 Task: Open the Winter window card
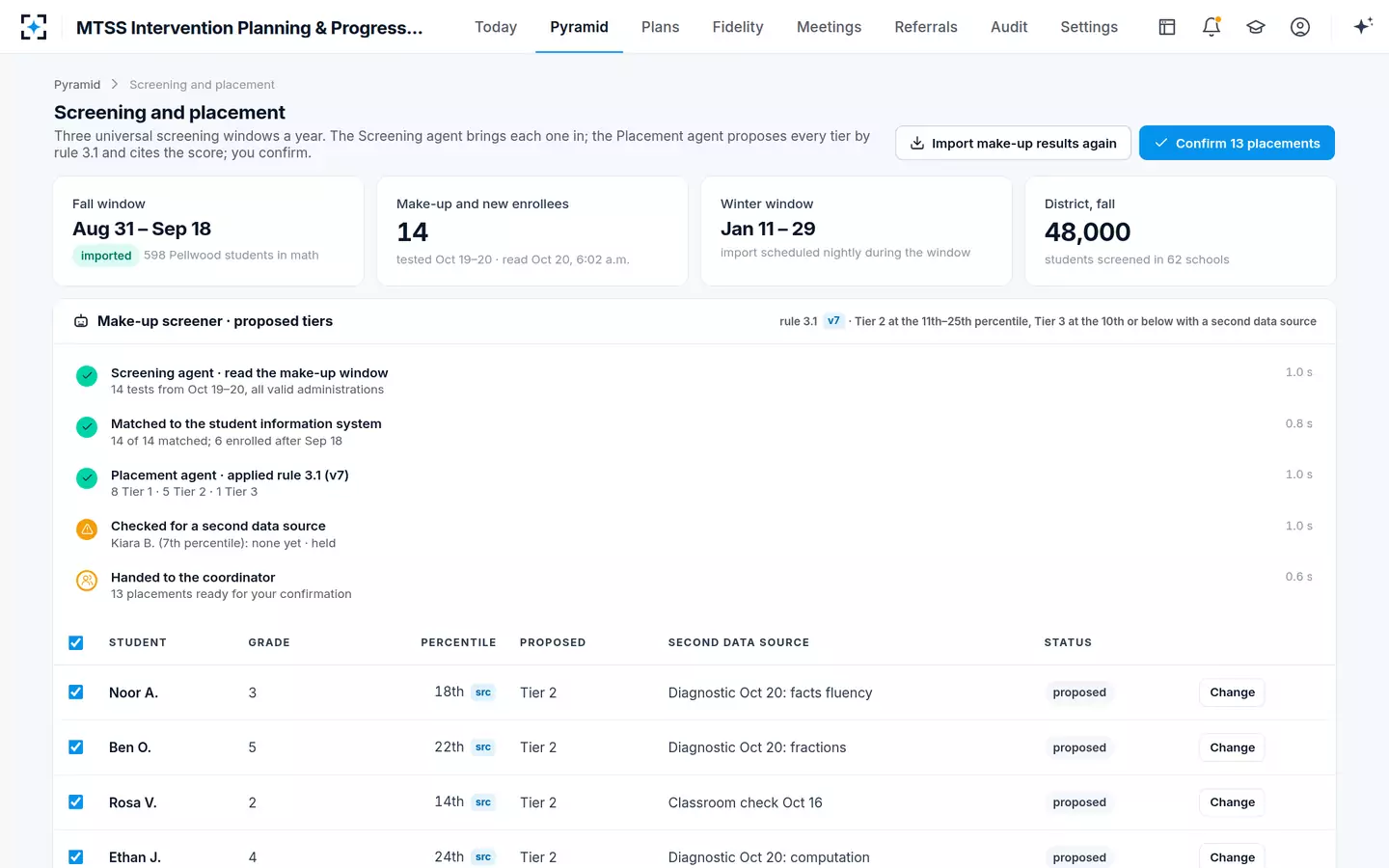tap(857, 231)
